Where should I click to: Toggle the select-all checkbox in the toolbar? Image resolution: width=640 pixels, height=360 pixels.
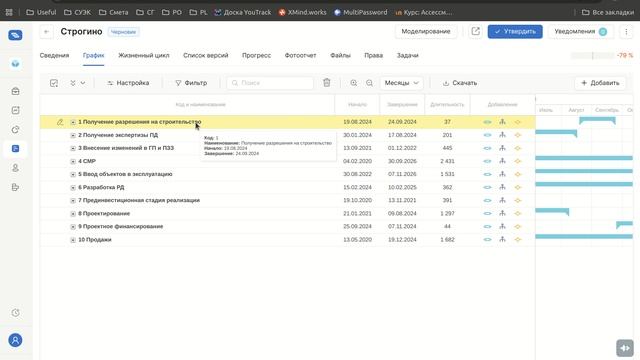click(x=54, y=83)
